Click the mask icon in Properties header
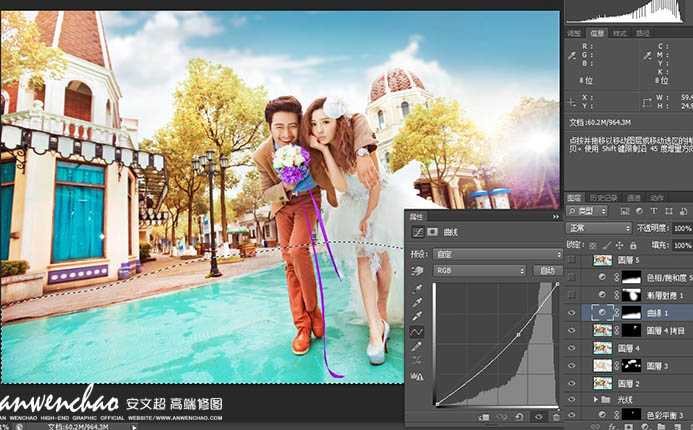 click(x=432, y=232)
